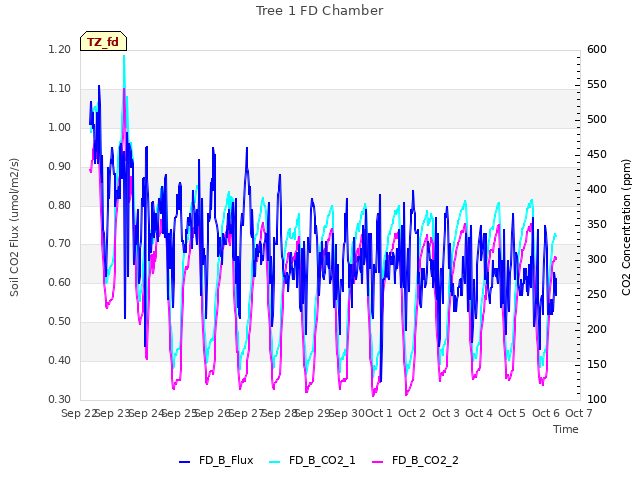Image resolution: width=640 pixels, height=480 pixels.
Task: Click the Oct 2 date label
Action: click(x=412, y=413)
